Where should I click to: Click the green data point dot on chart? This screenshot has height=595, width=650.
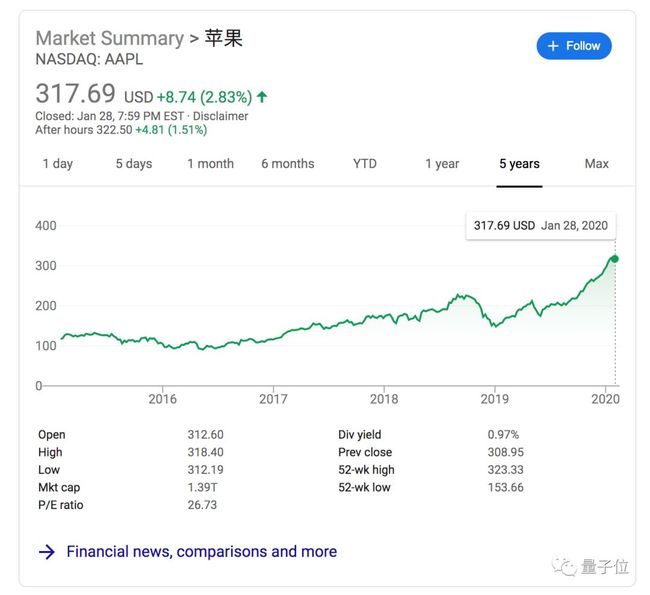point(615,259)
